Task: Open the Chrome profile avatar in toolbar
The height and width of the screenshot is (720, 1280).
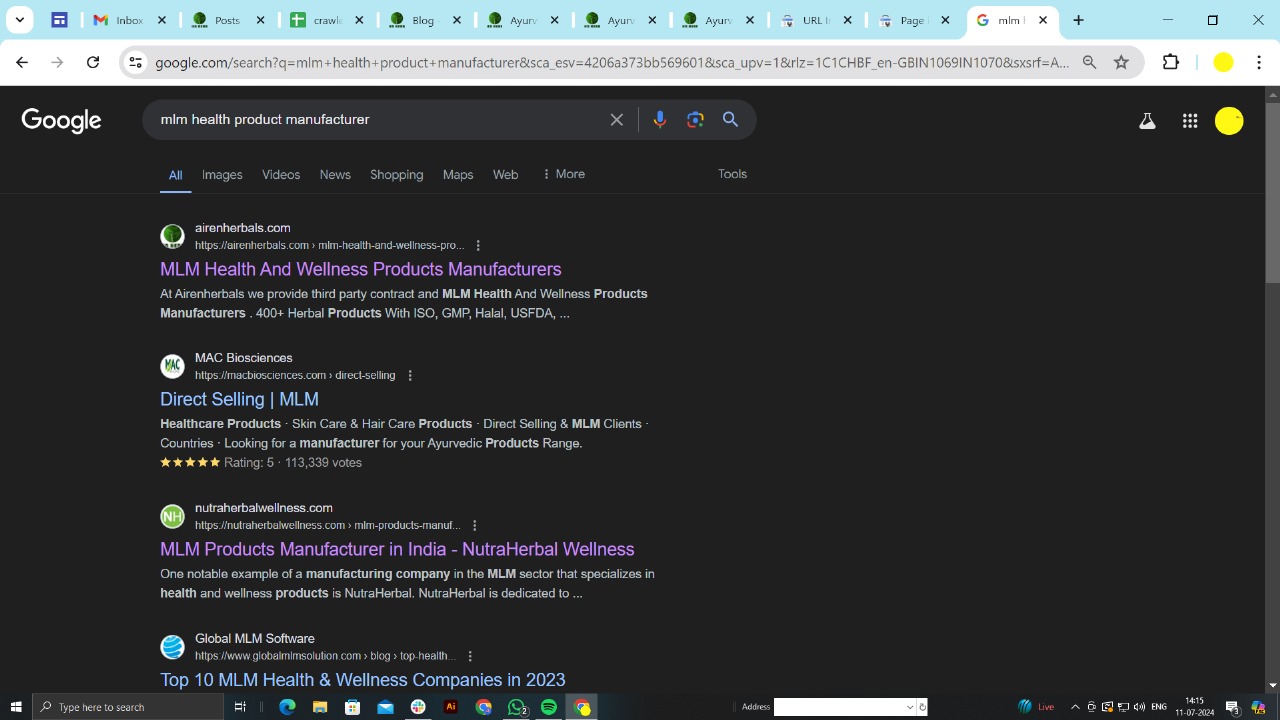Action: [x=1223, y=62]
